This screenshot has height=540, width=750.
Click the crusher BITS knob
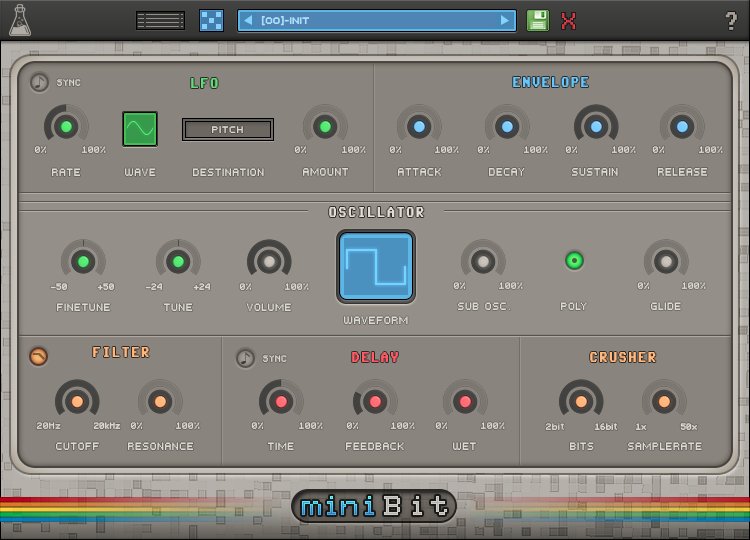(x=581, y=401)
